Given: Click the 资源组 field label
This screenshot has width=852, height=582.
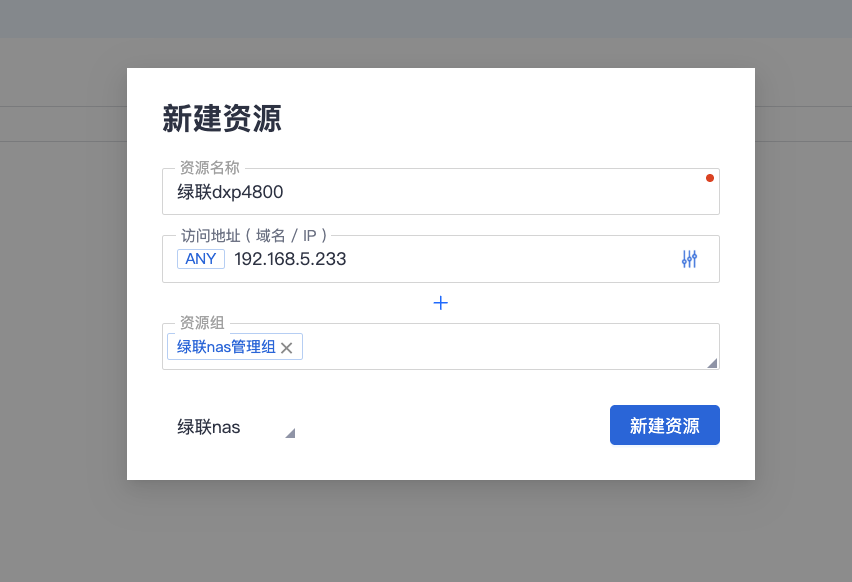Looking at the screenshot, I should click(201, 323).
